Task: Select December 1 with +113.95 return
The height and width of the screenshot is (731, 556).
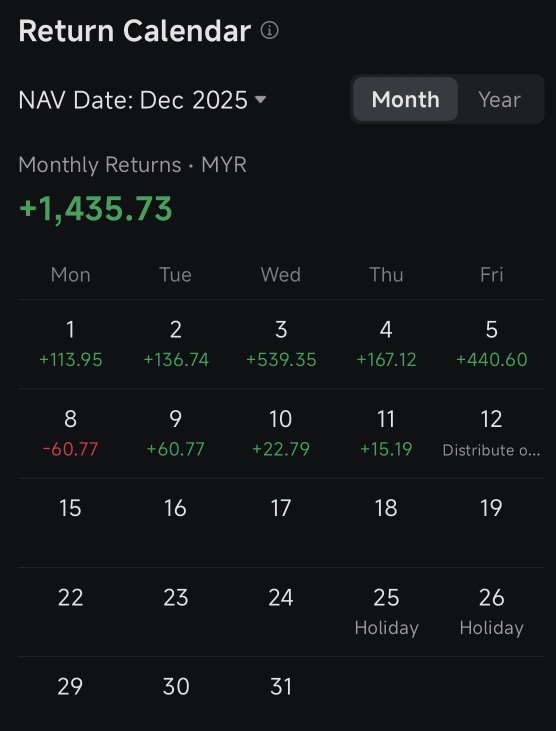Action: coord(70,344)
